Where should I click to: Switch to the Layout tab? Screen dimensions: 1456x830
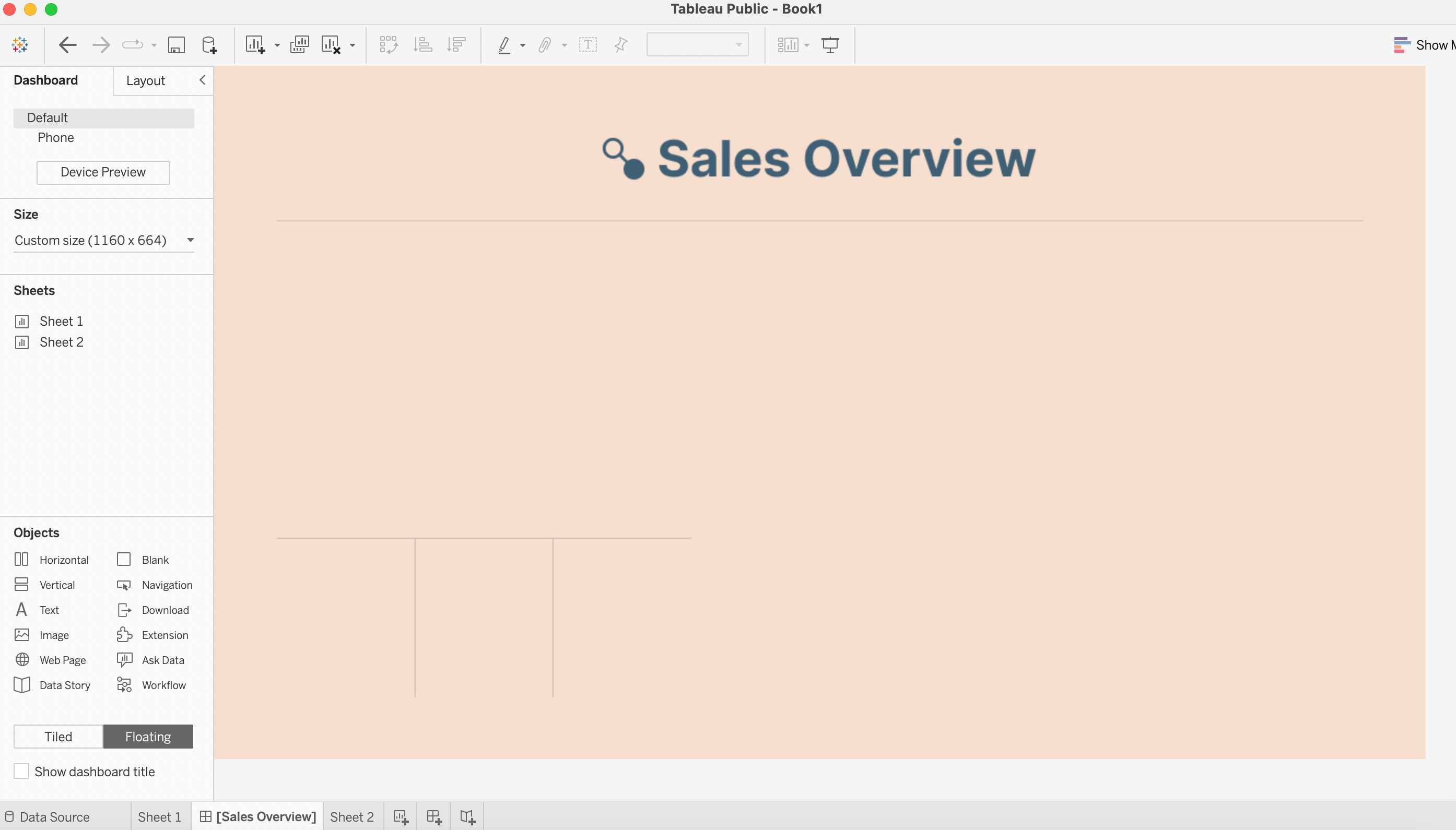145,80
